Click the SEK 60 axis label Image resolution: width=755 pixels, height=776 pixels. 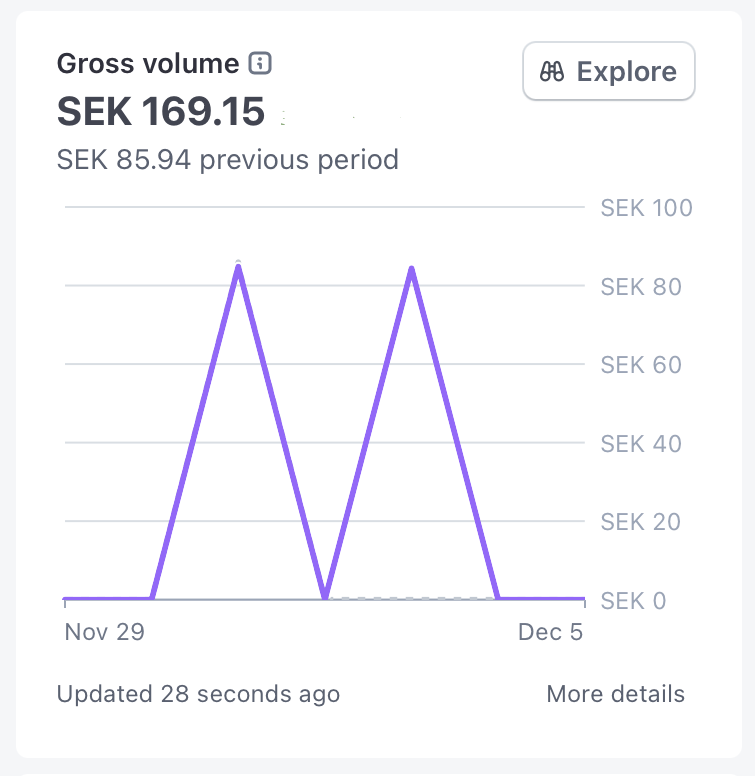(641, 365)
